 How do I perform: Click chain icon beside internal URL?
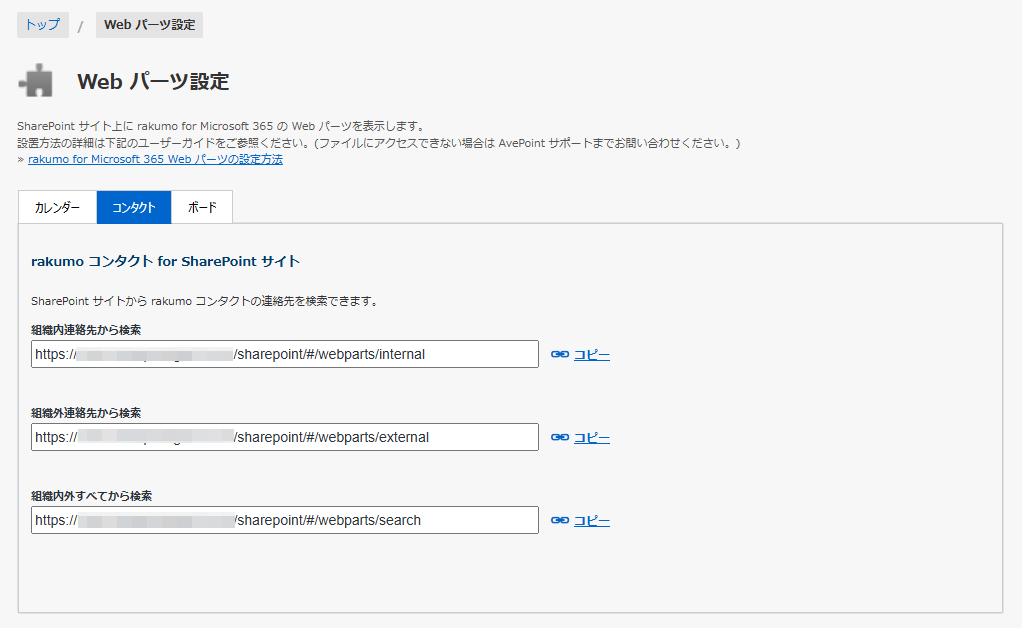tap(560, 354)
